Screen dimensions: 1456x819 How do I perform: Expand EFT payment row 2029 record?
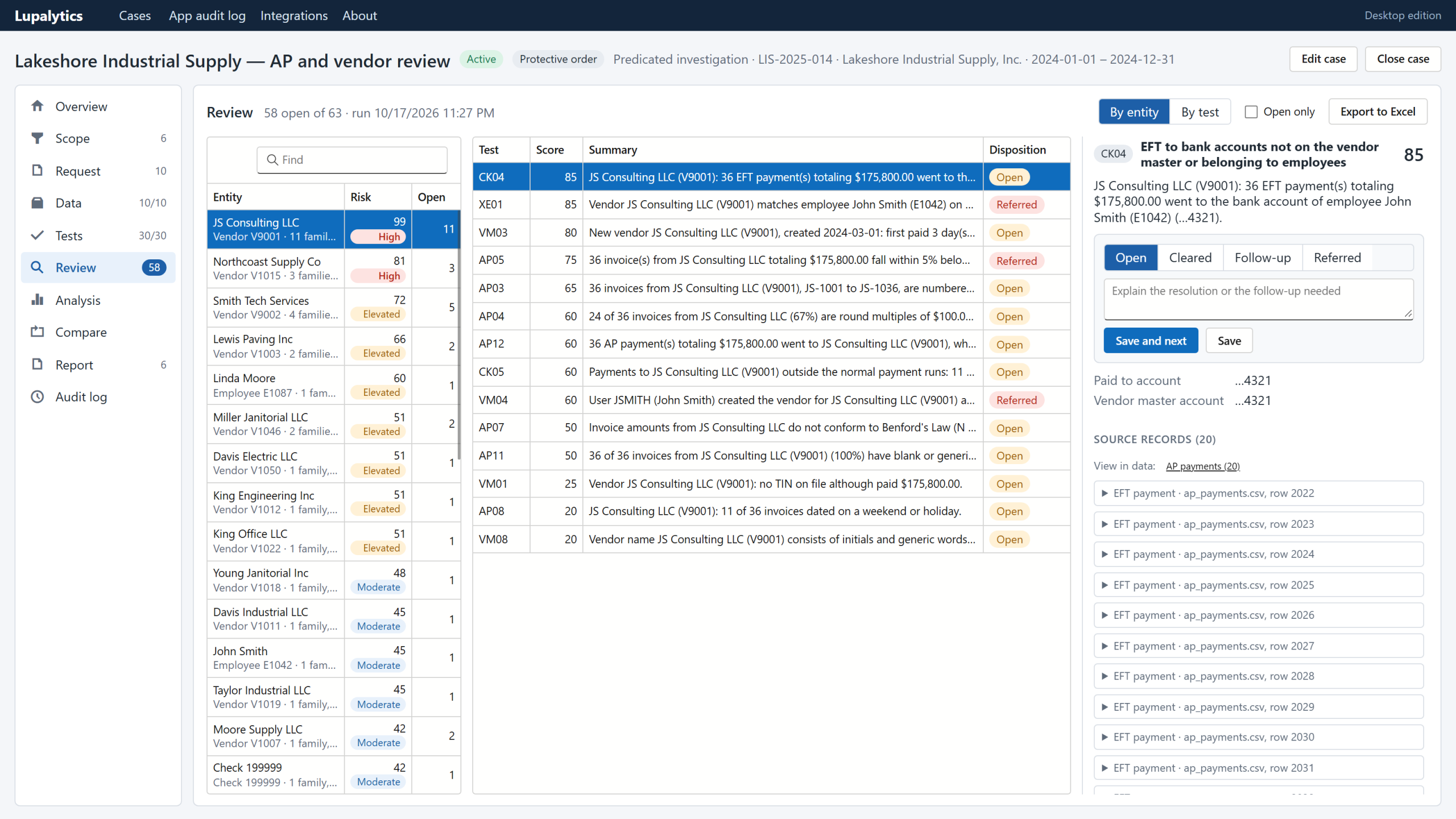[x=1258, y=707]
